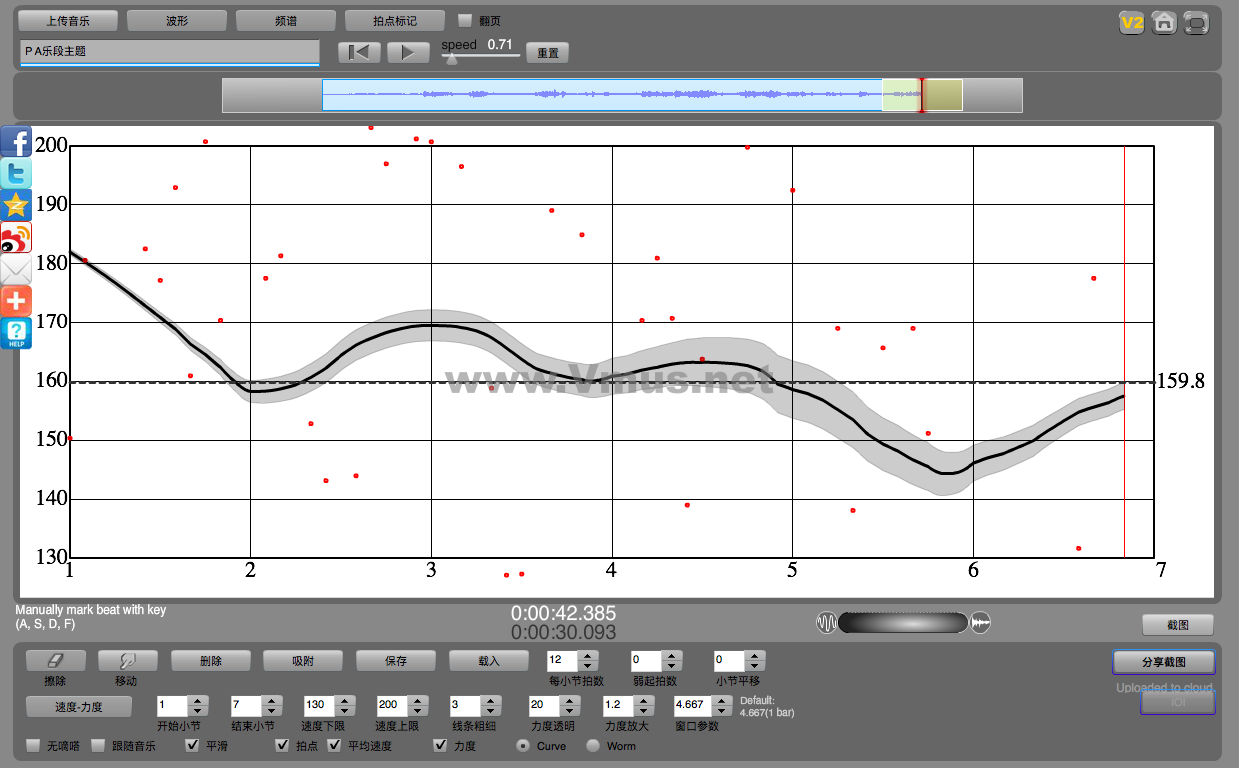Click the 每小节拍数 stepper arrows
Image resolution: width=1239 pixels, height=768 pixels.
(x=588, y=661)
